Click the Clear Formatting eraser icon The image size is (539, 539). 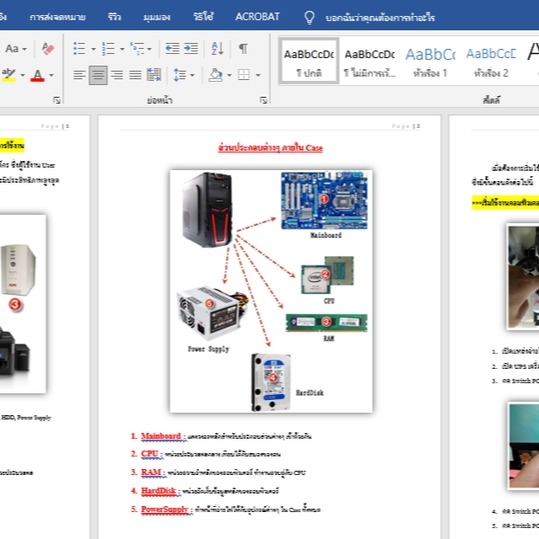[x=48, y=48]
